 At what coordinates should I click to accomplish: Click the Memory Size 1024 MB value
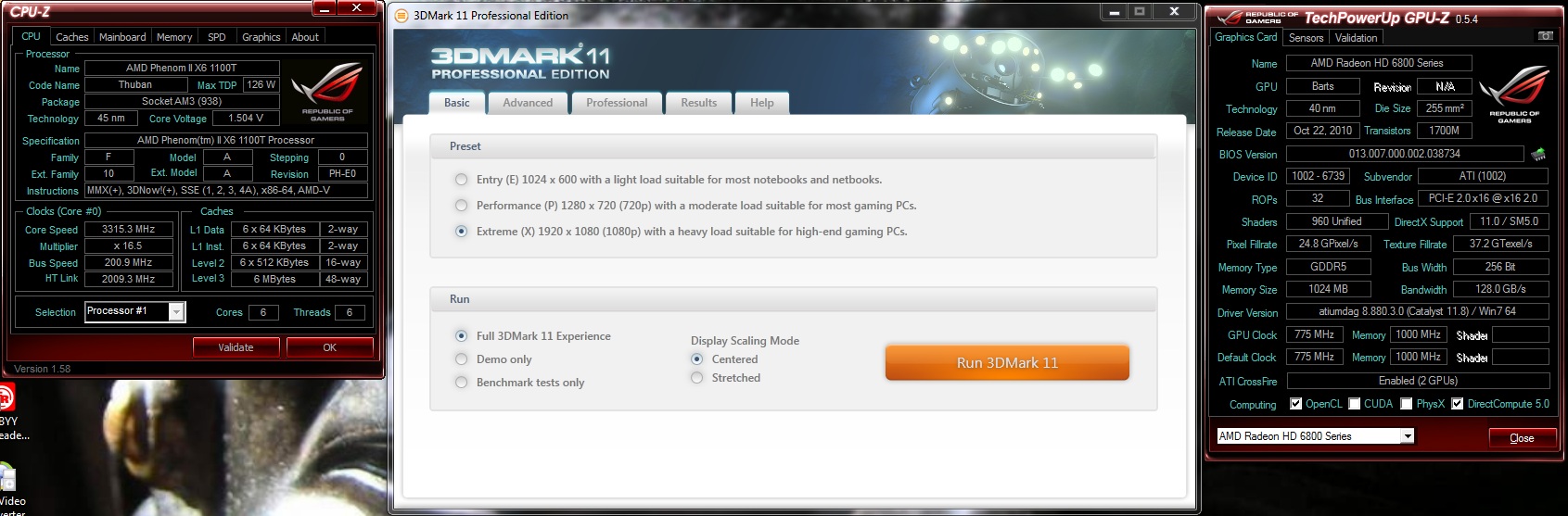(x=1328, y=289)
